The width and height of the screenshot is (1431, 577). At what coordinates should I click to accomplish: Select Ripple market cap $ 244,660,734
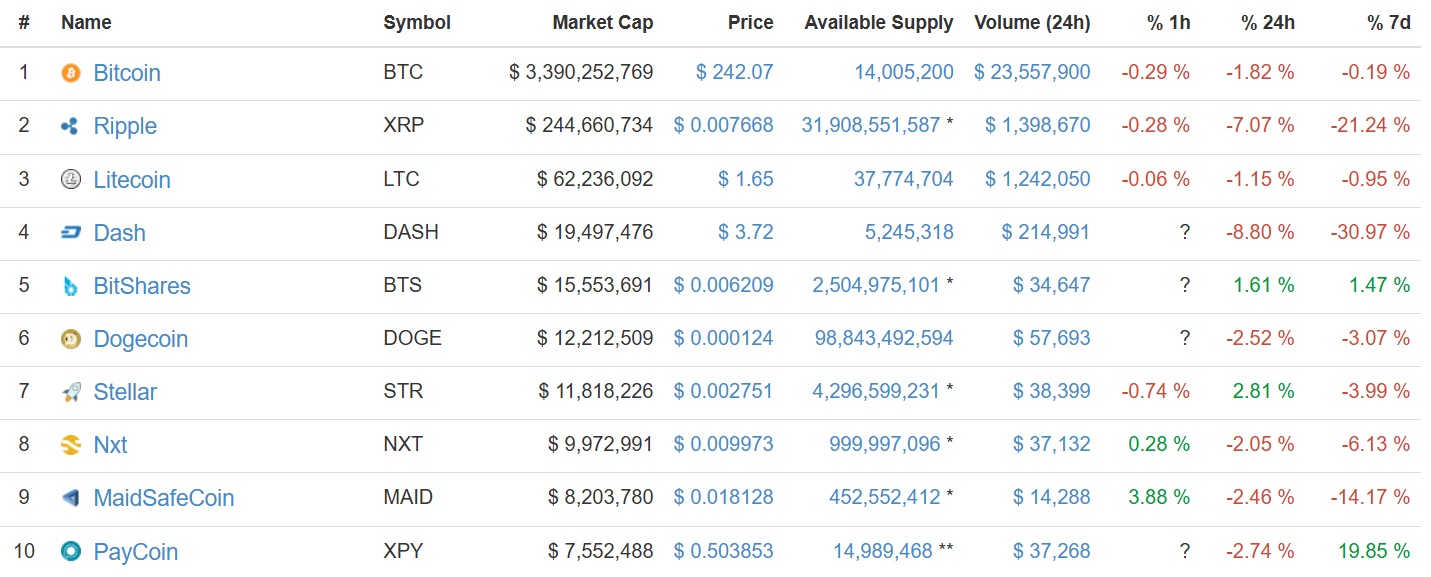pyautogui.click(x=590, y=125)
